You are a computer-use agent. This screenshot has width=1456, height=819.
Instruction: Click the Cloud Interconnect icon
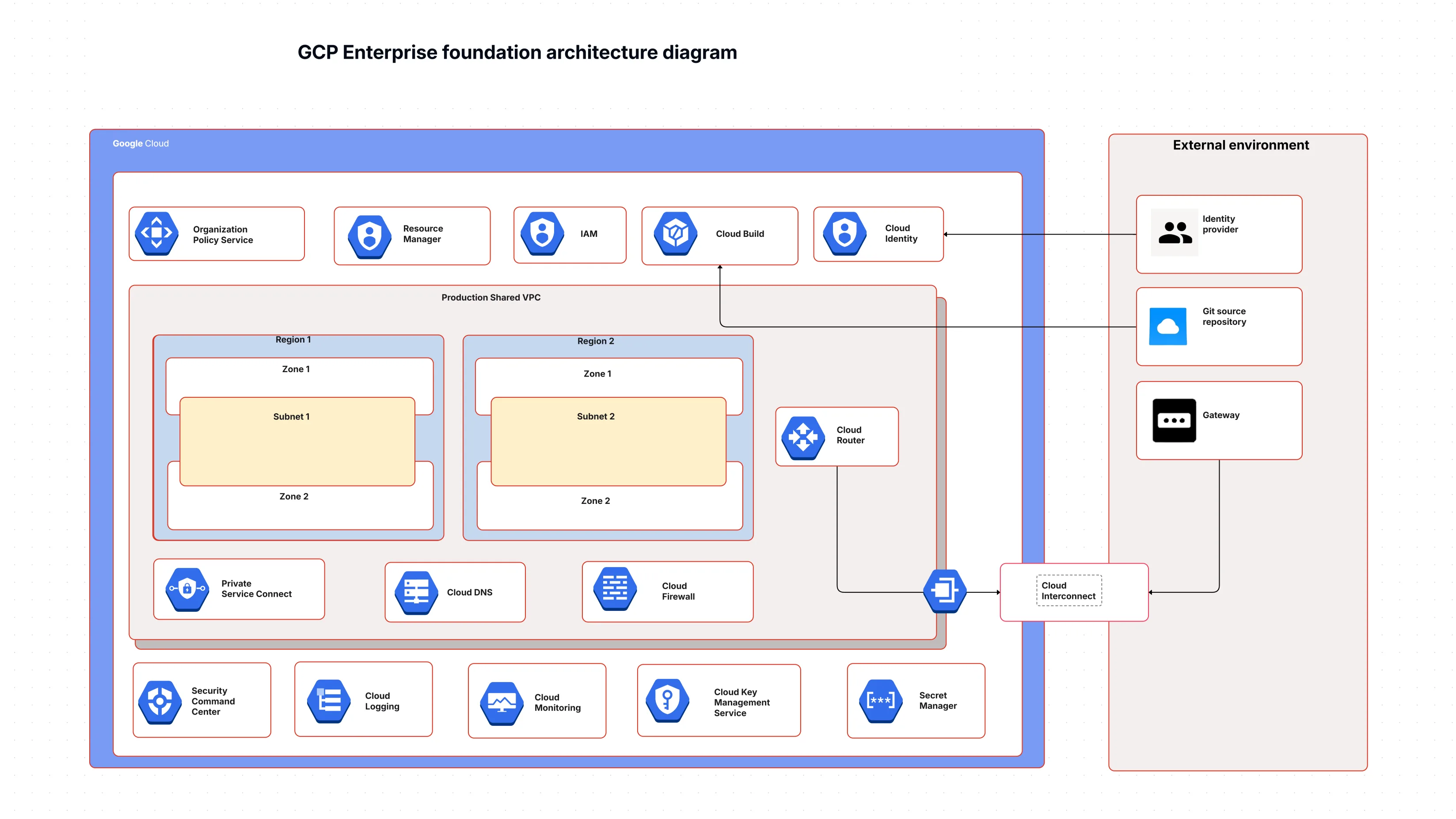(944, 591)
